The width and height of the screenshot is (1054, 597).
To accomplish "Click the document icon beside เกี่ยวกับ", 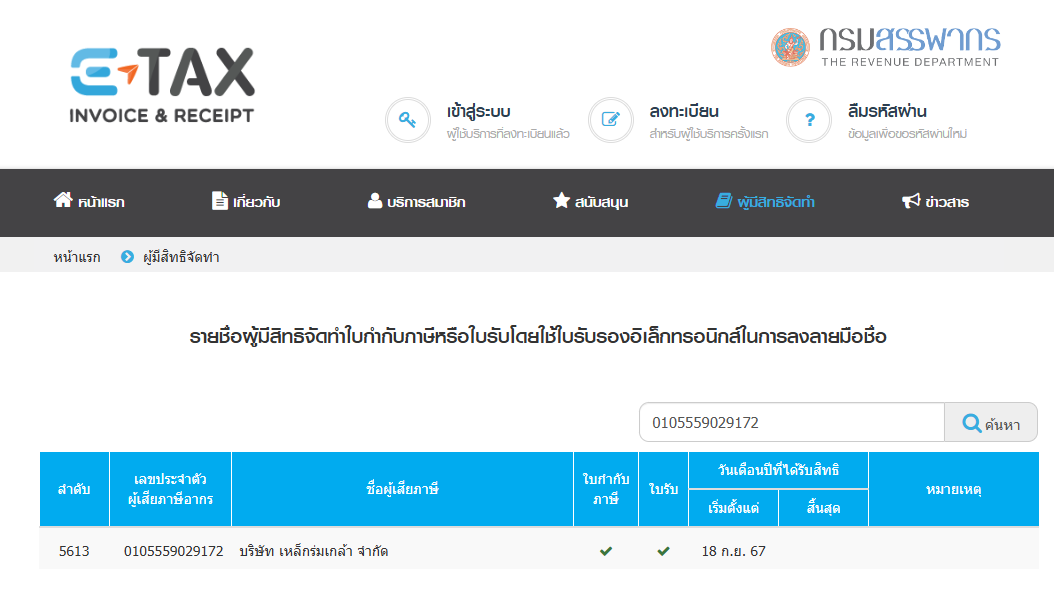I will click(220, 201).
